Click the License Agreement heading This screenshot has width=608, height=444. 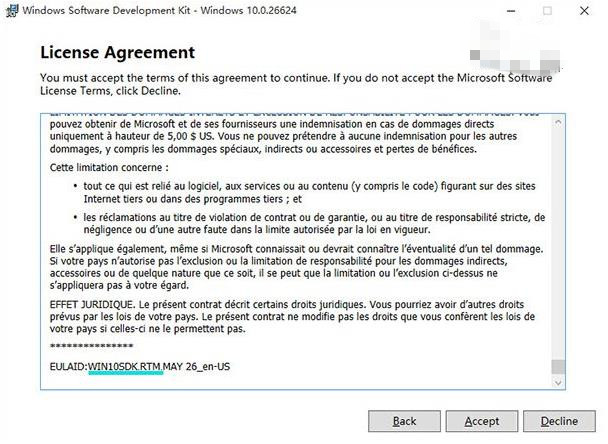pyautogui.click(x=117, y=52)
